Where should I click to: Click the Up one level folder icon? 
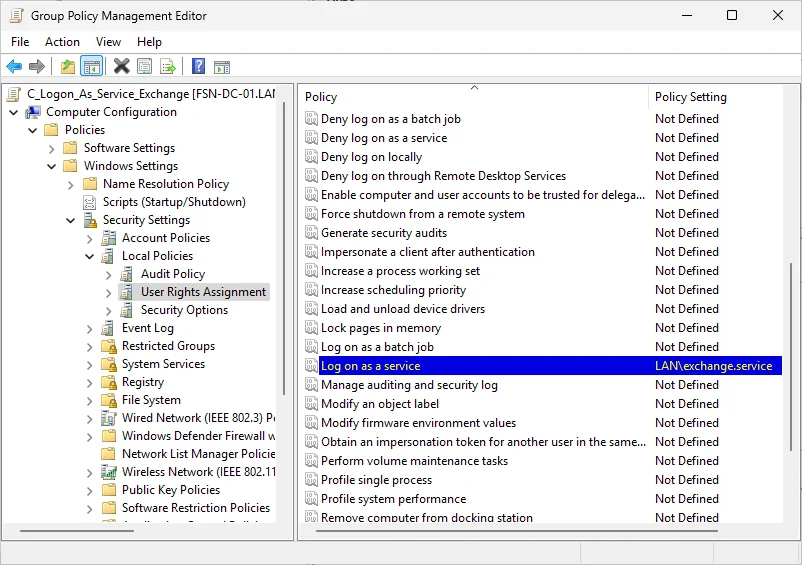(68, 66)
